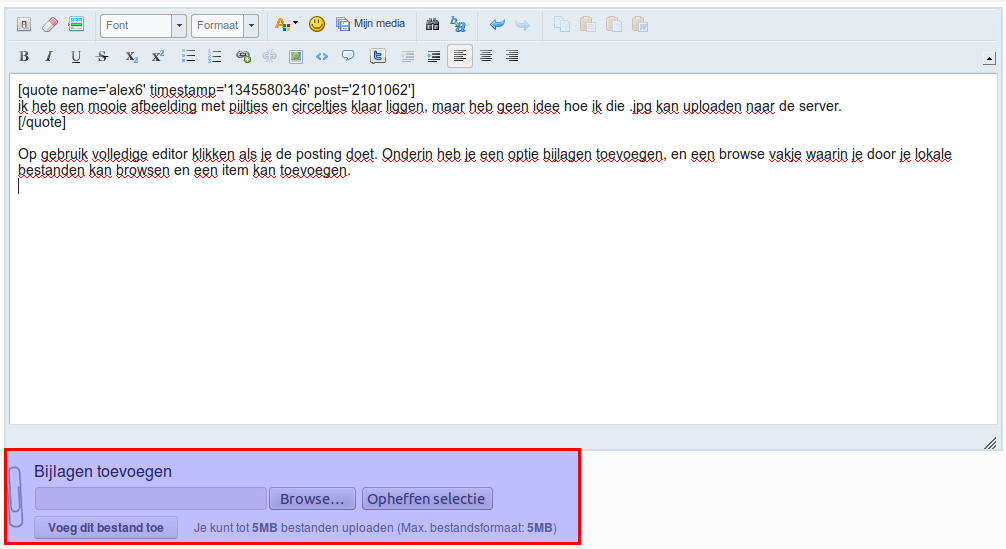Toggle underline formatting
Screen dimensions: 1006x549
(x=76, y=56)
